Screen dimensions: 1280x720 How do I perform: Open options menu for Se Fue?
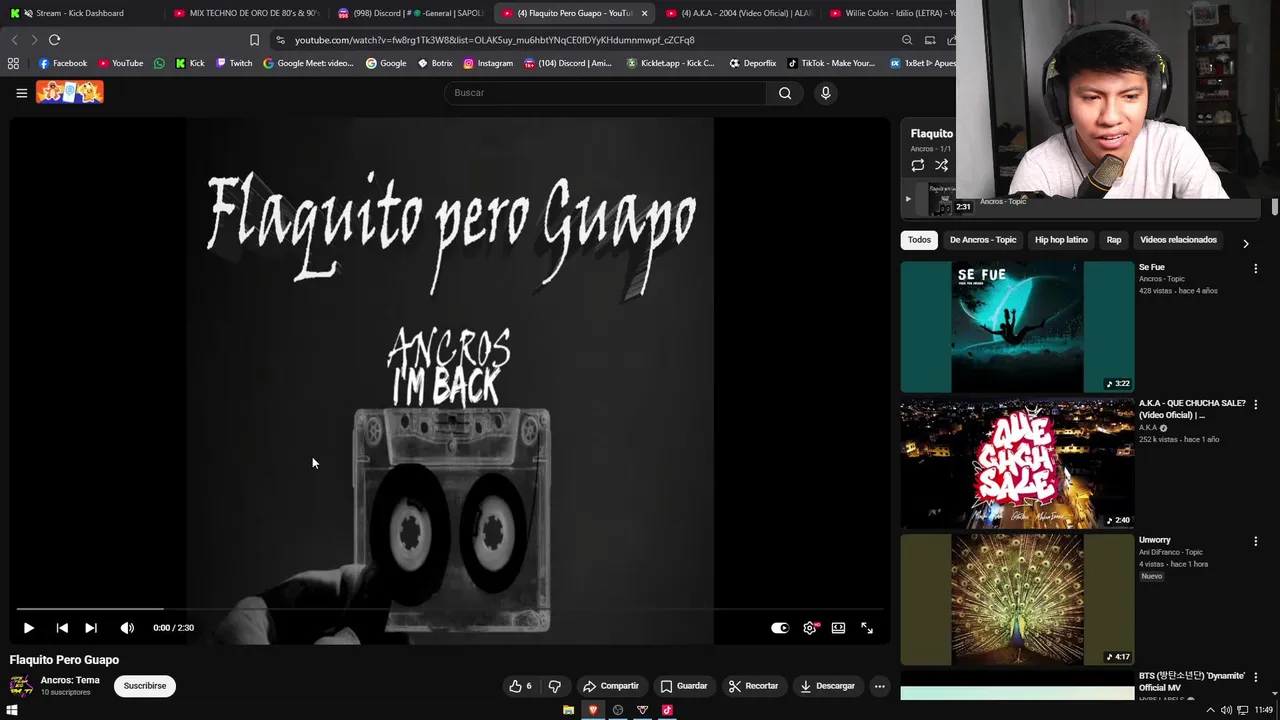(1256, 269)
